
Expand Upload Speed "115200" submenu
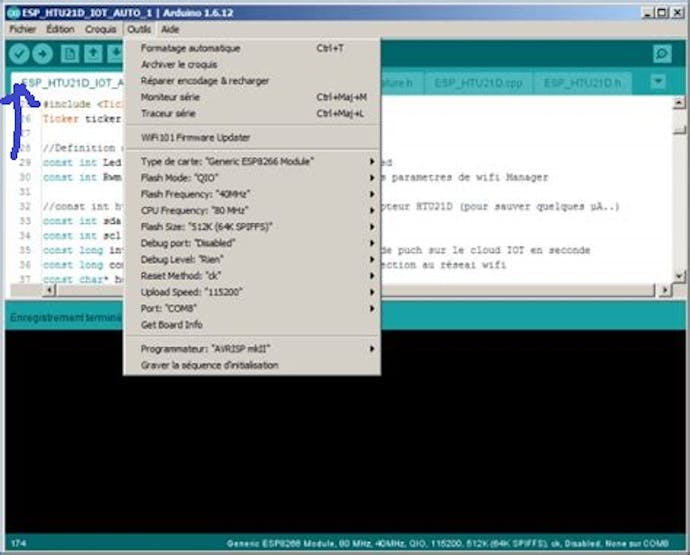click(252, 292)
